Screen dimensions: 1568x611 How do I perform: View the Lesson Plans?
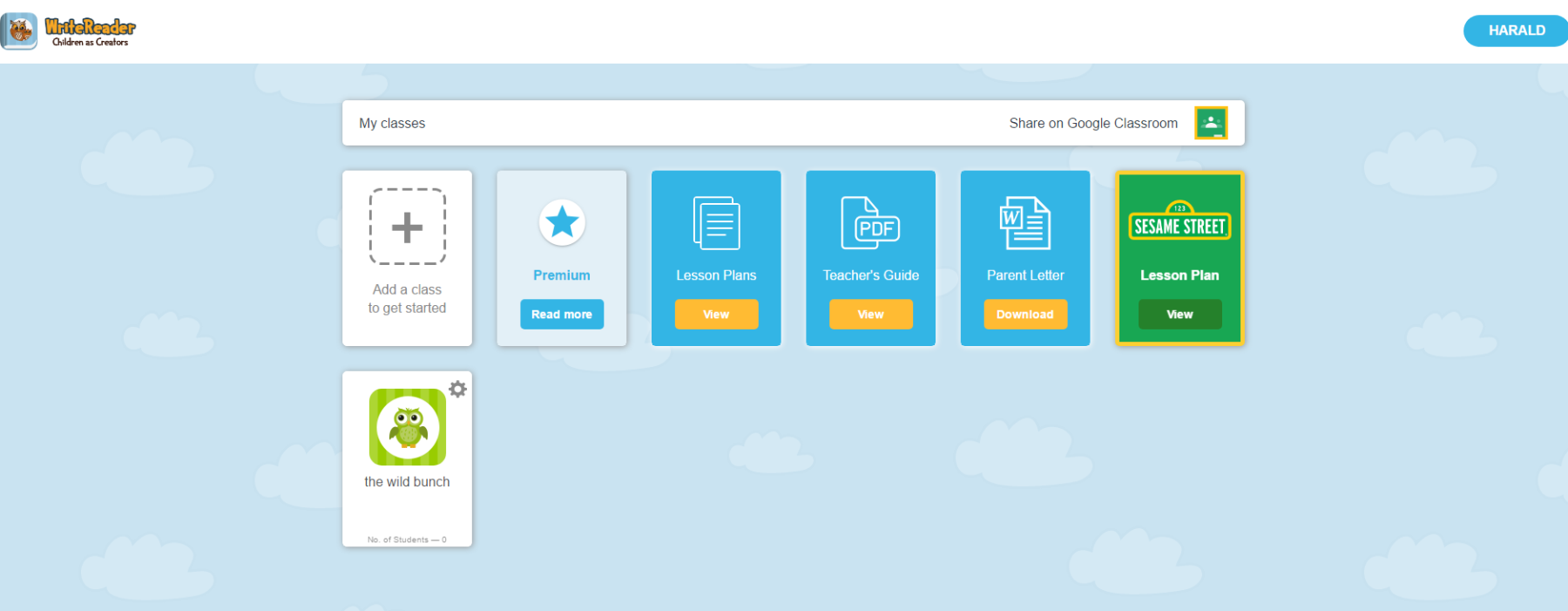716,315
